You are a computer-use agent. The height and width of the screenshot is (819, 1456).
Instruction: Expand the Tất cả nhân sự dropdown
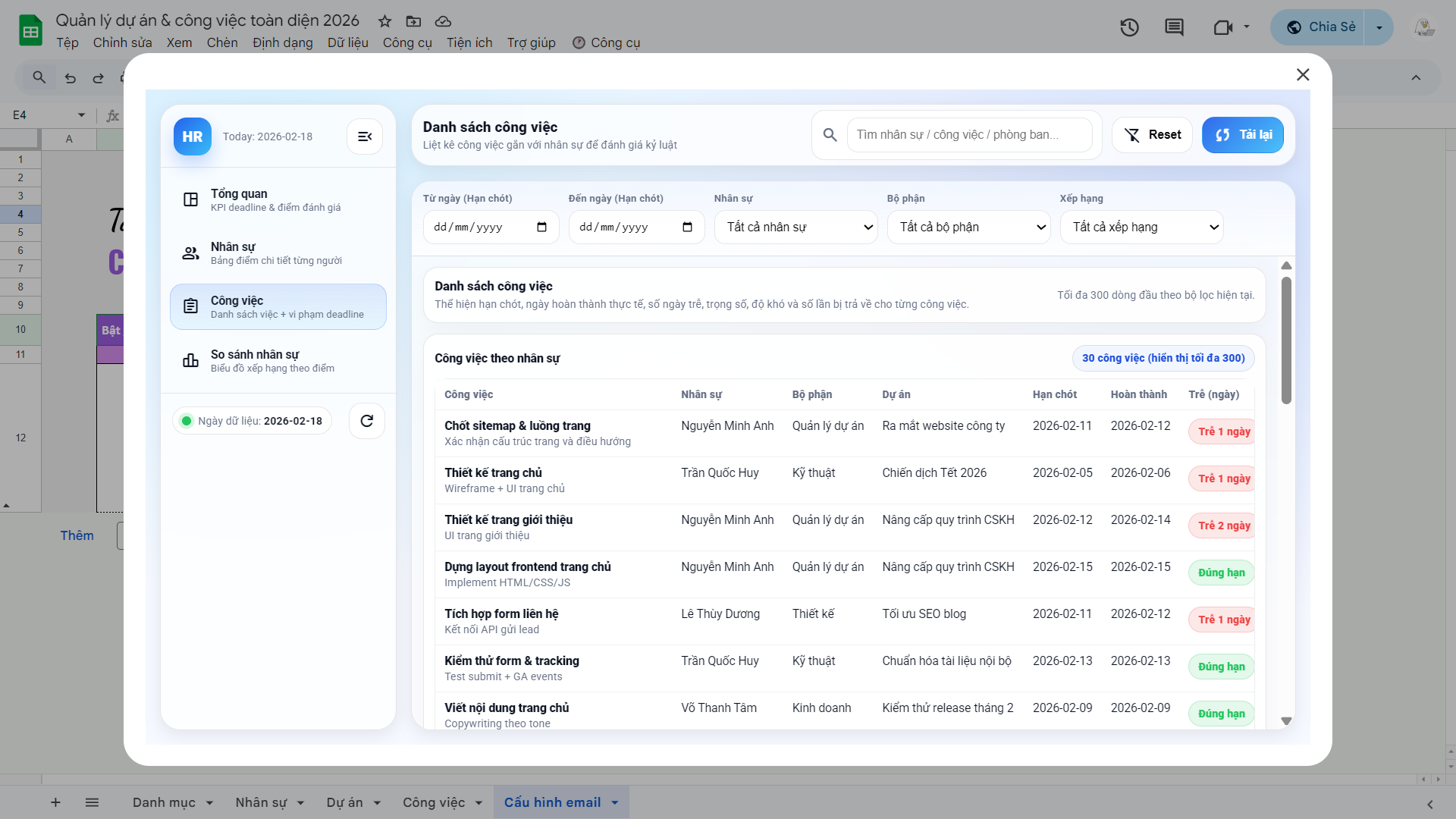coord(795,227)
